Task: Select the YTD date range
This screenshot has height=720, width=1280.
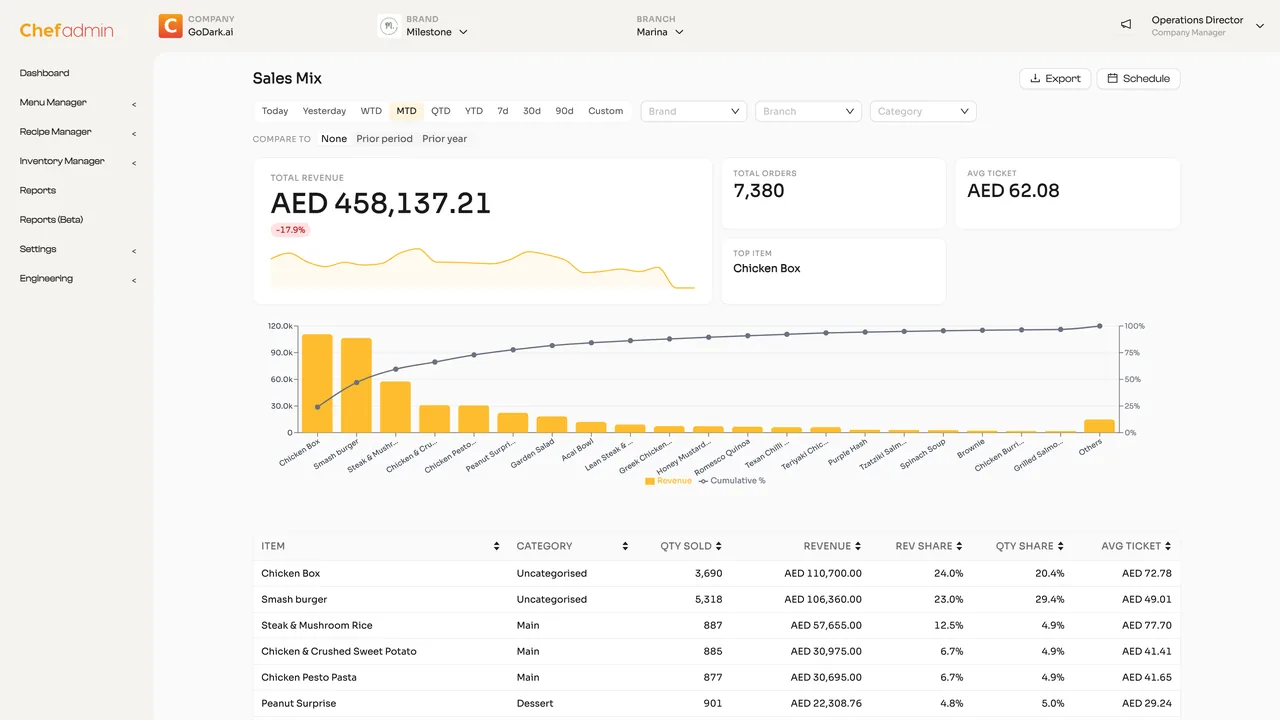Action: (474, 111)
